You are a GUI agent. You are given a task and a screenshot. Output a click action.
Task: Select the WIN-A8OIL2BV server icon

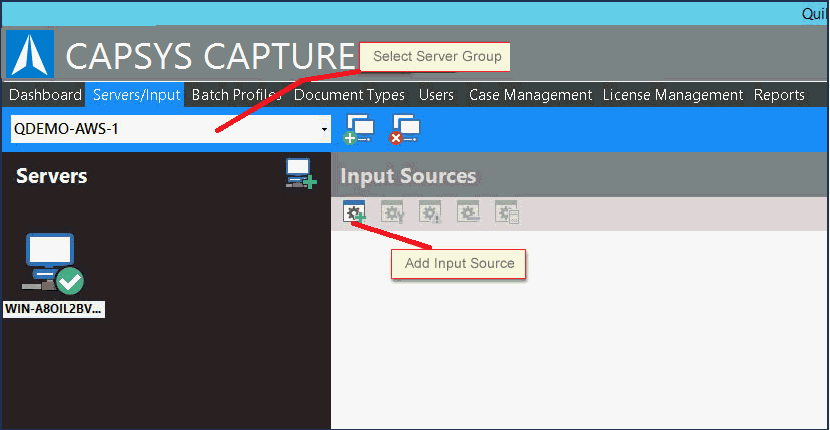coord(52,264)
